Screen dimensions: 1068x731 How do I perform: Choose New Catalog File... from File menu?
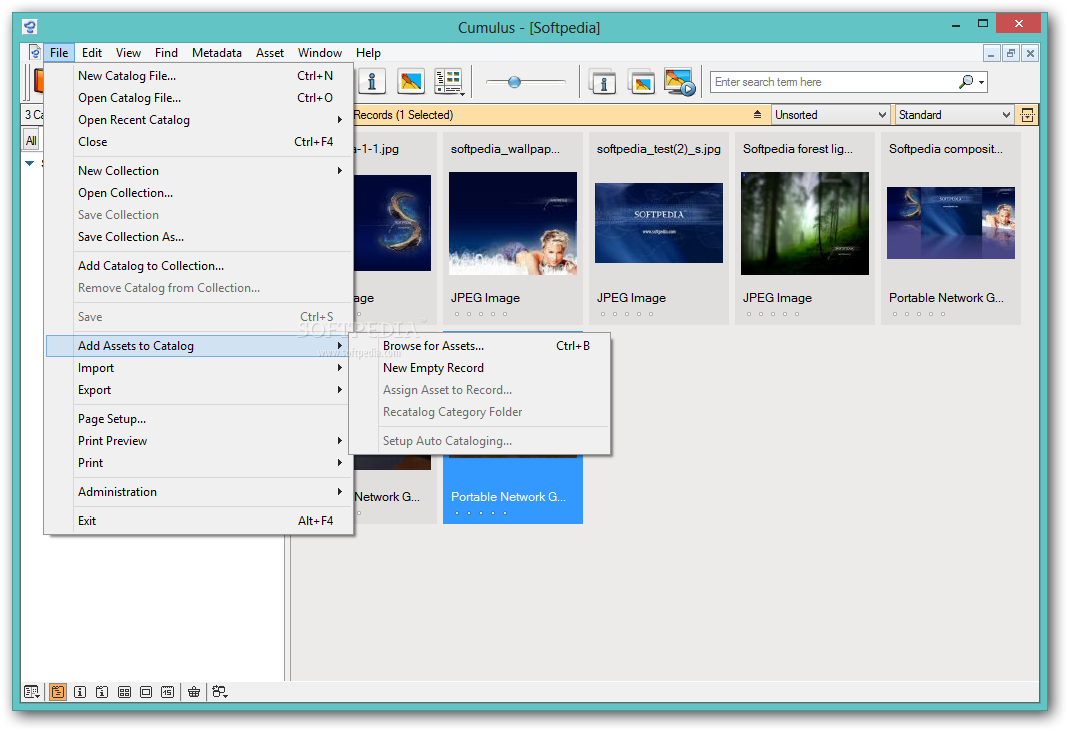click(200, 76)
